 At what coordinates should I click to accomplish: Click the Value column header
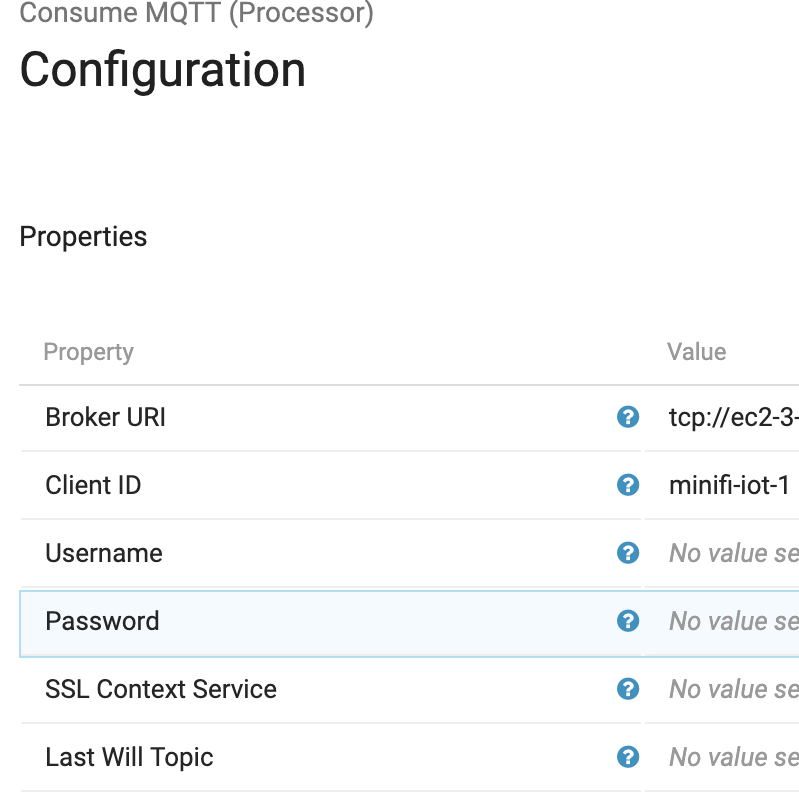(x=696, y=351)
